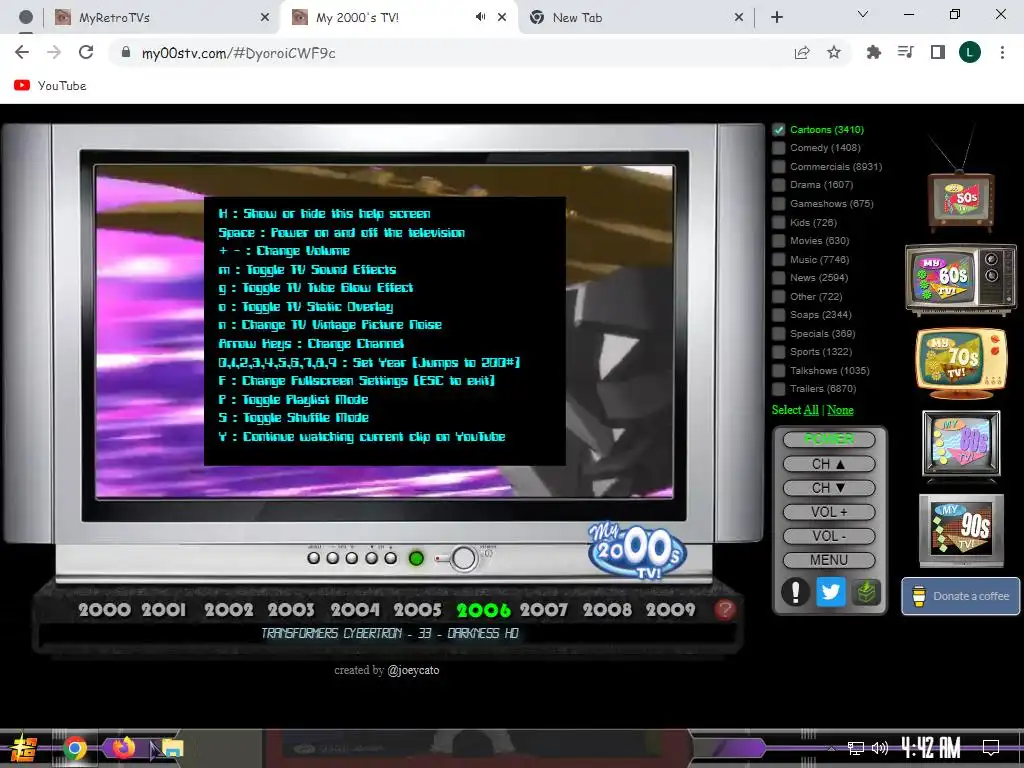The width and height of the screenshot is (1024, 768).
Task: Click the exclamation mark icon on remote
Action: [x=795, y=592]
